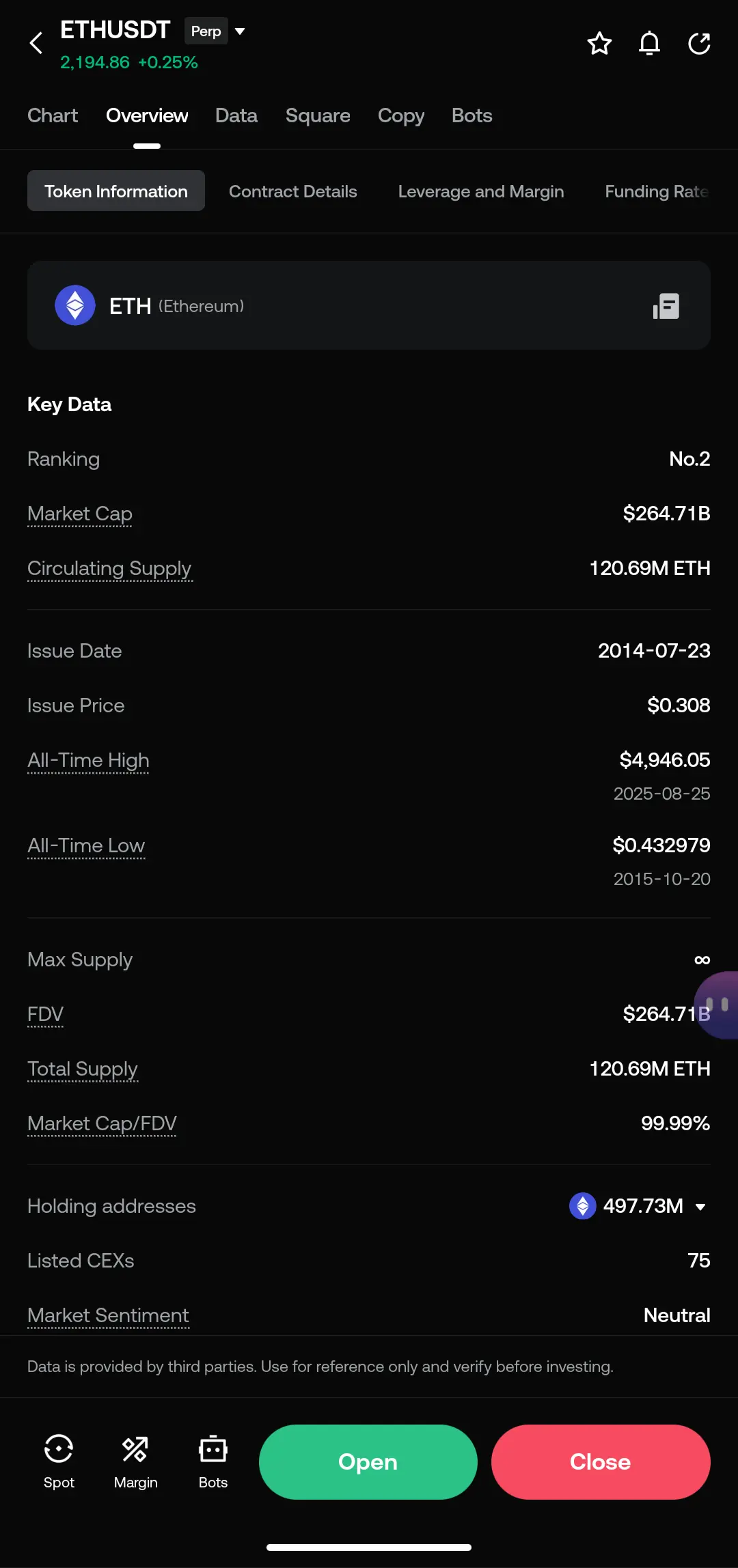Expand the Holding addresses 497.73M dropdown

[x=700, y=1207]
